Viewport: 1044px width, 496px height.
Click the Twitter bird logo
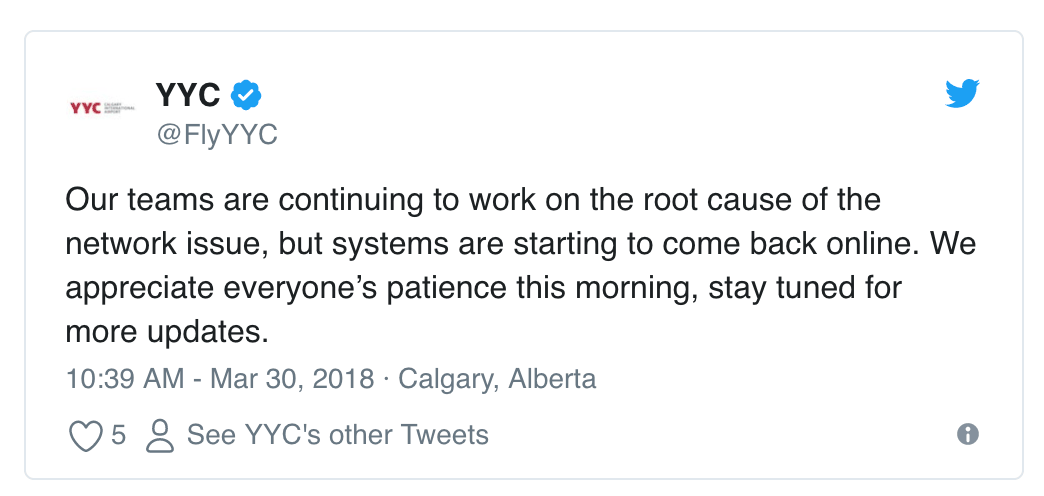pos(962,93)
